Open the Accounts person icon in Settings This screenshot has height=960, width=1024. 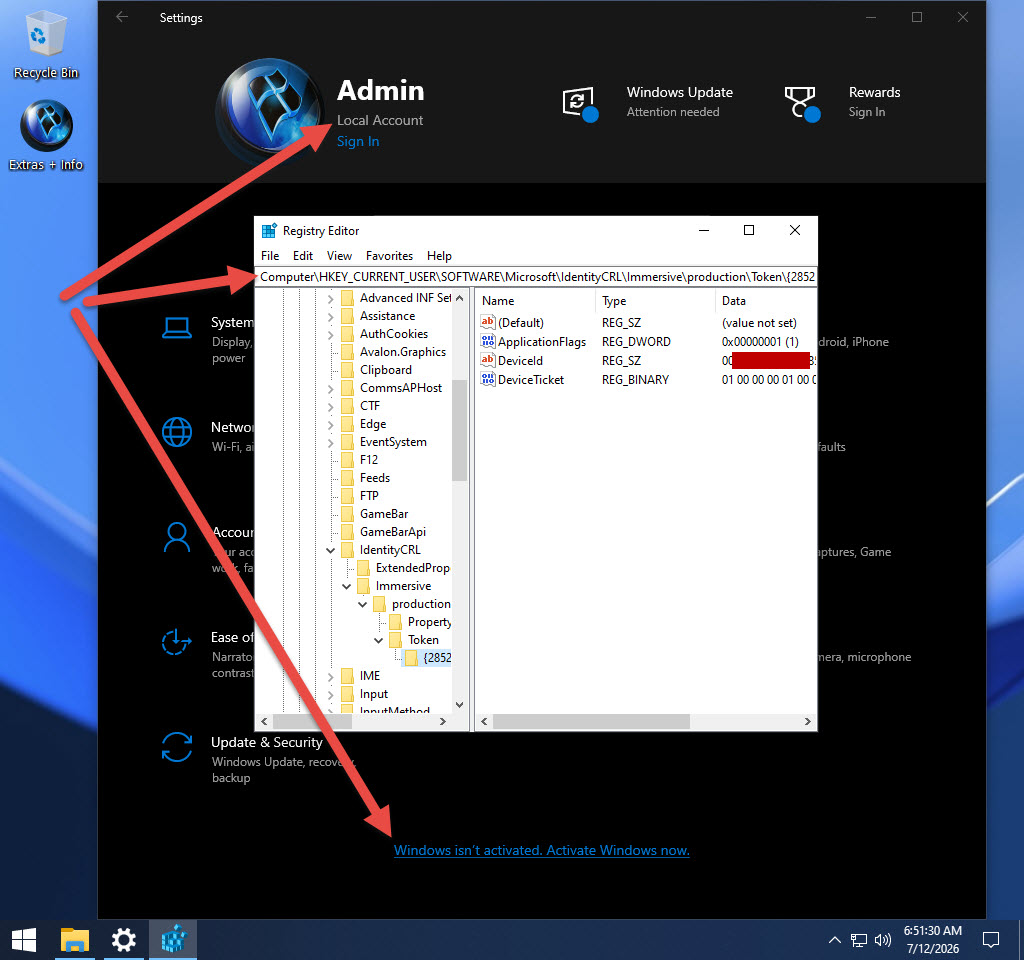click(176, 537)
